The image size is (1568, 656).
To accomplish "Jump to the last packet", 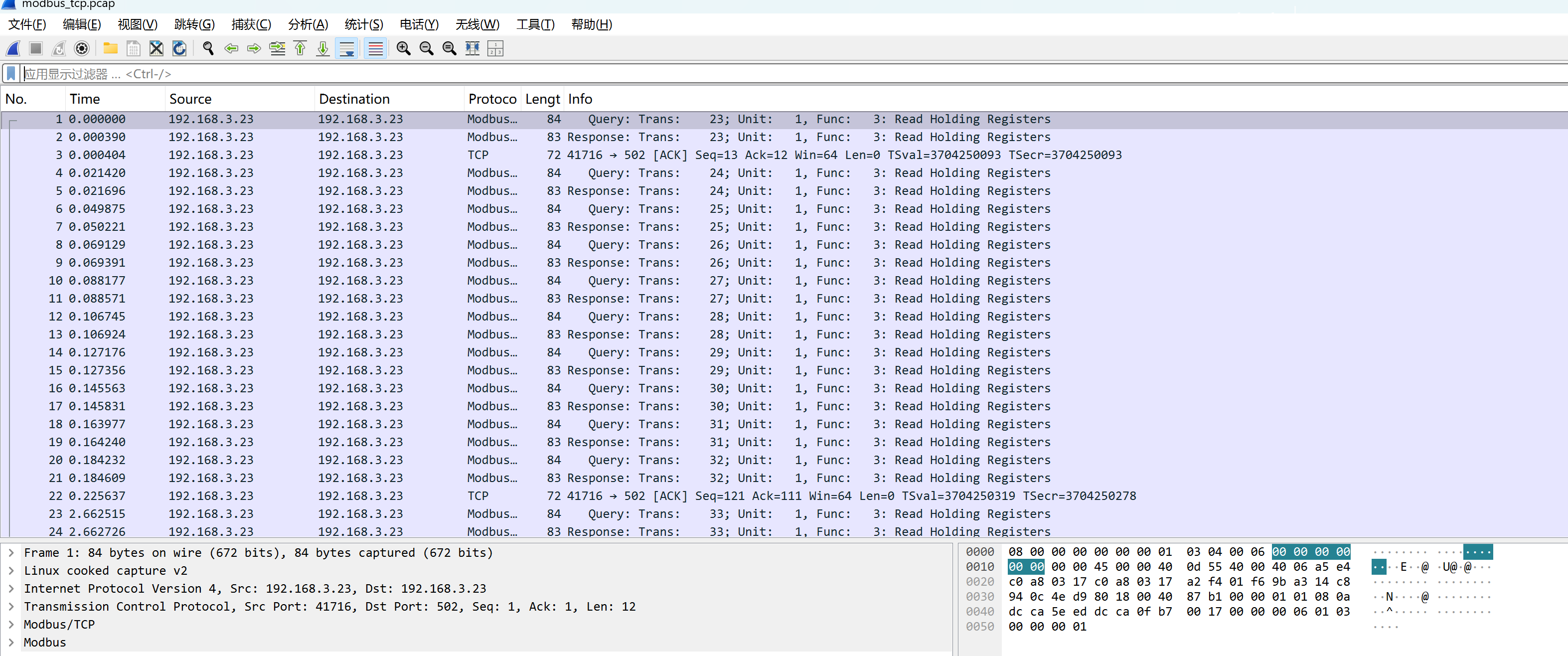I will (323, 49).
